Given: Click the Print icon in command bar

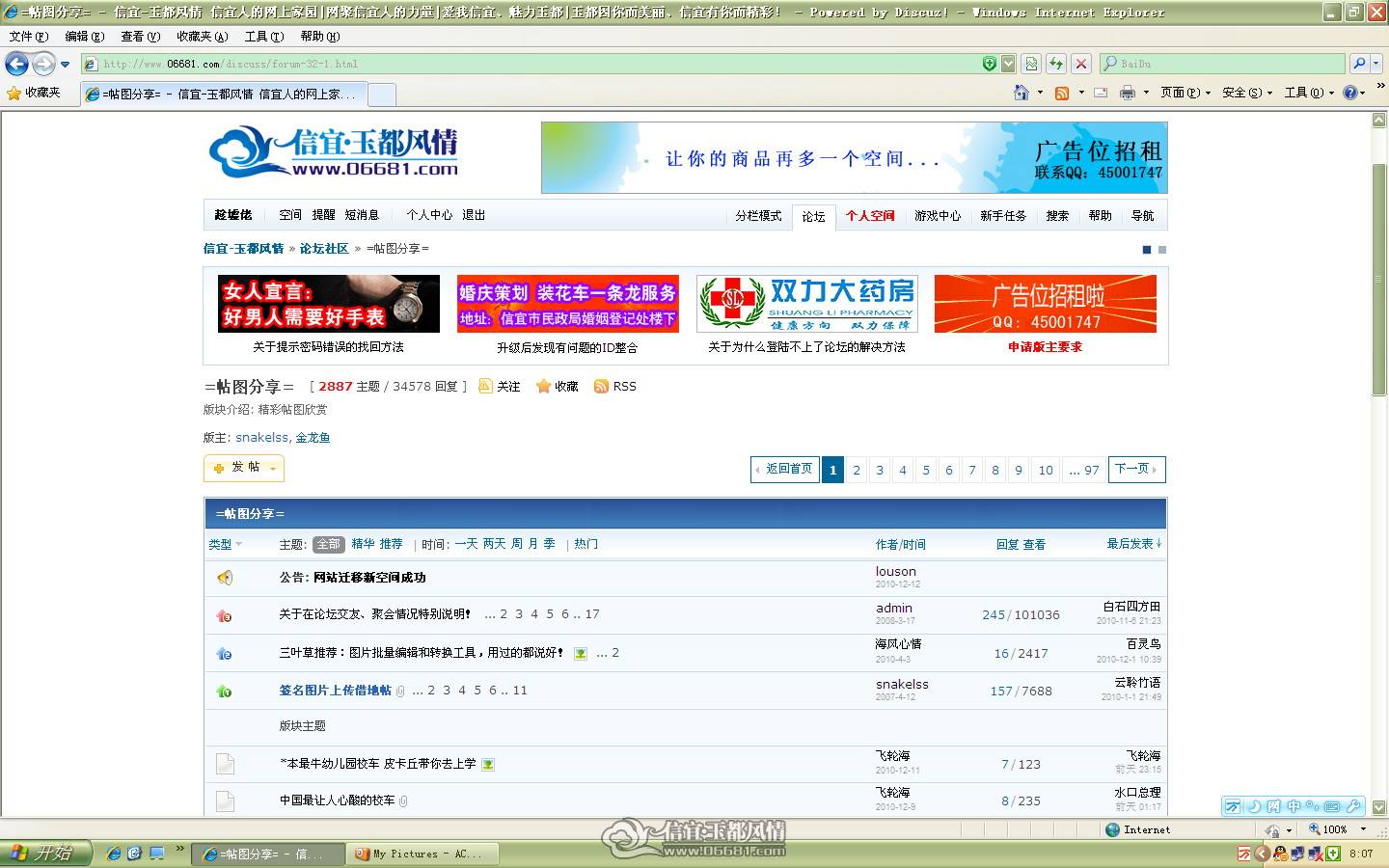Looking at the screenshot, I should click(1127, 93).
